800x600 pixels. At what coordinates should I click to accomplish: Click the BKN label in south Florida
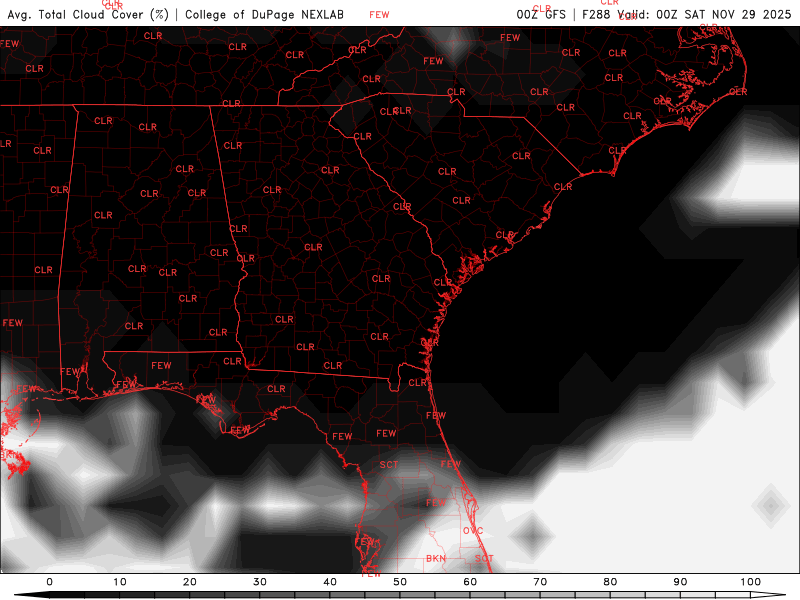(x=436, y=558)
